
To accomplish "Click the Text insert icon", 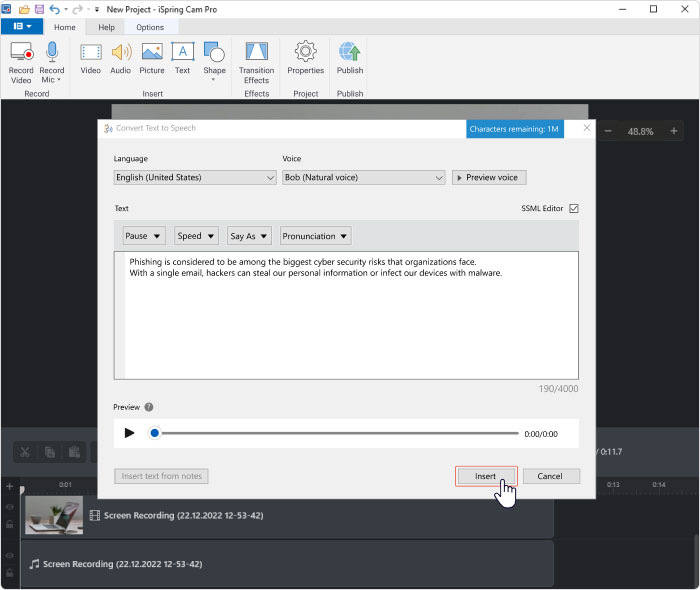I will 182,53.
